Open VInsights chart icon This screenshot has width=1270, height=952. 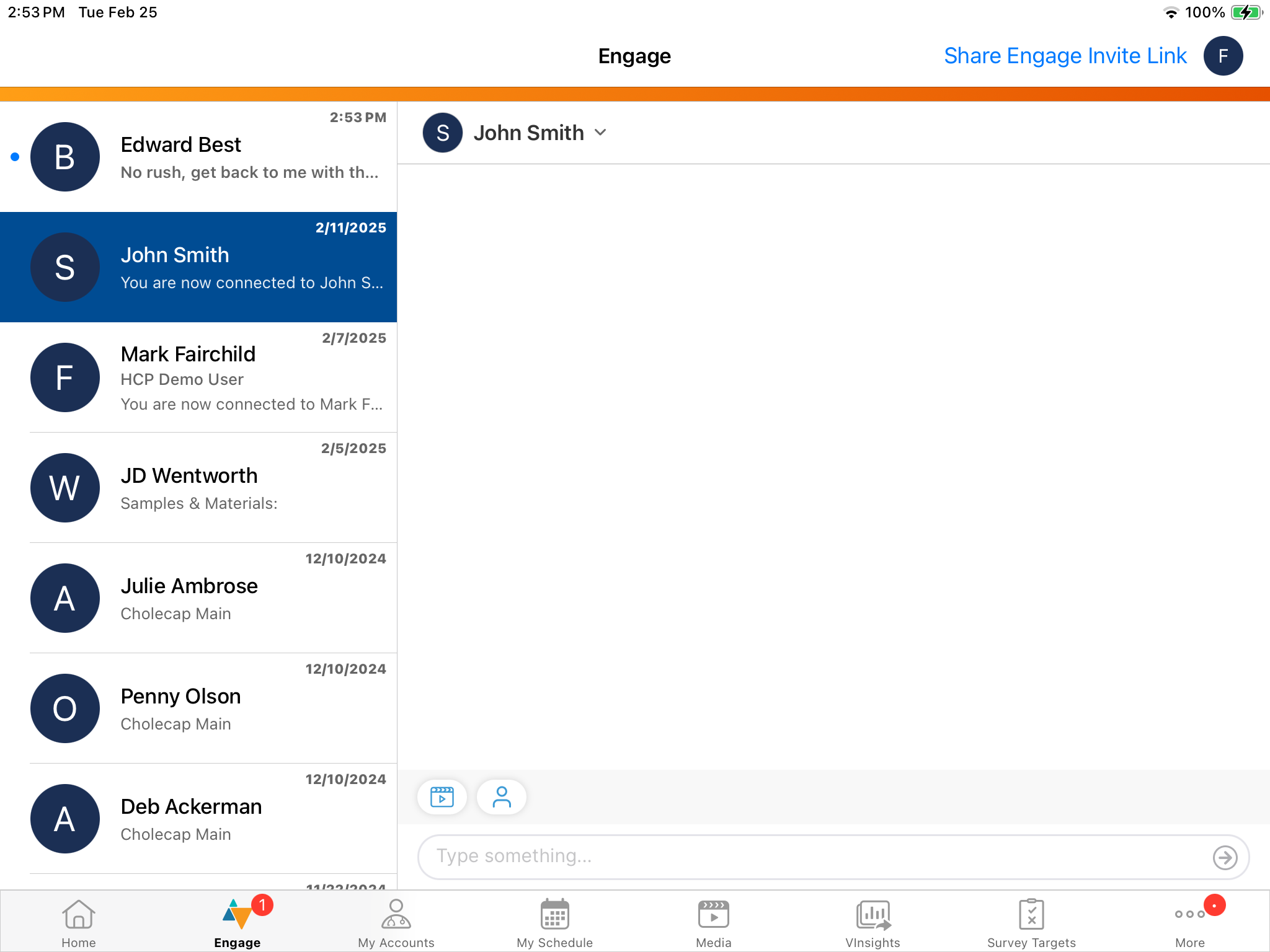[873, 922]
